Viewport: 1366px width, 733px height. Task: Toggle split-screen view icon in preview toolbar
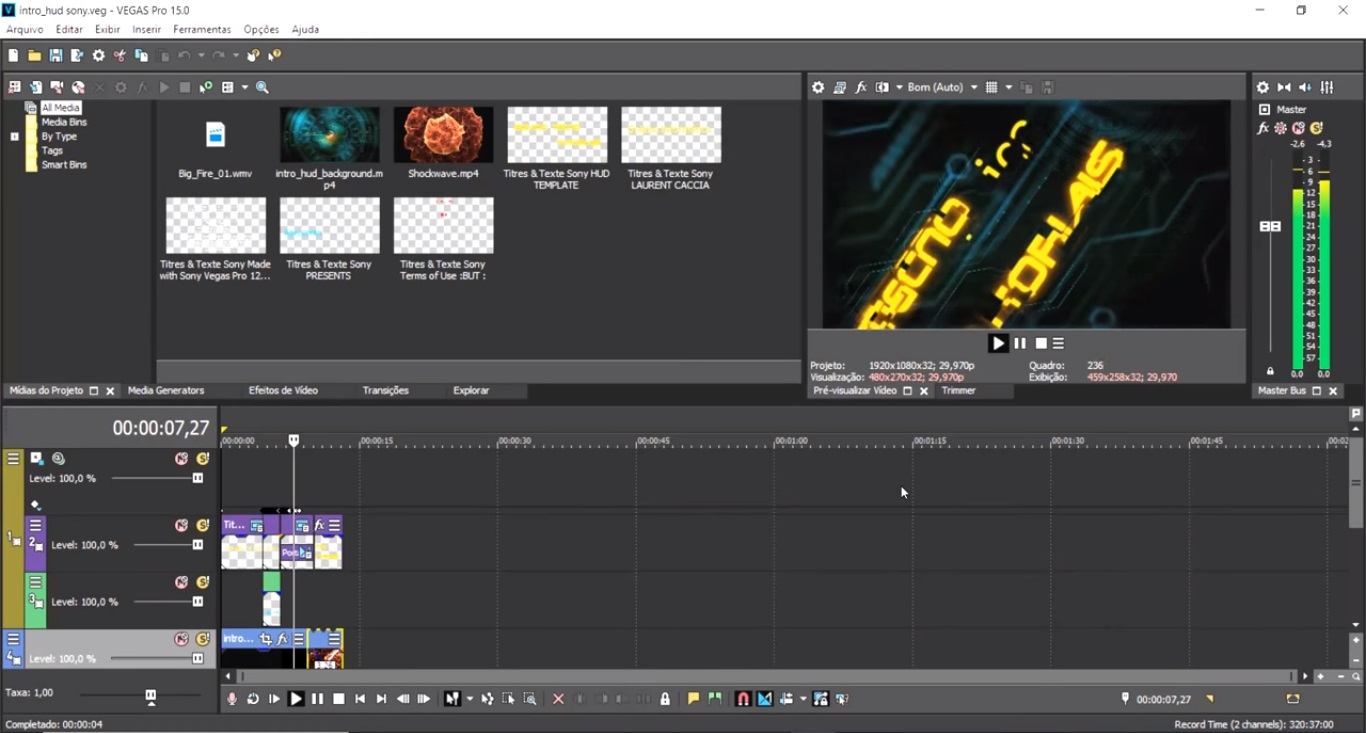pos(882,88)
